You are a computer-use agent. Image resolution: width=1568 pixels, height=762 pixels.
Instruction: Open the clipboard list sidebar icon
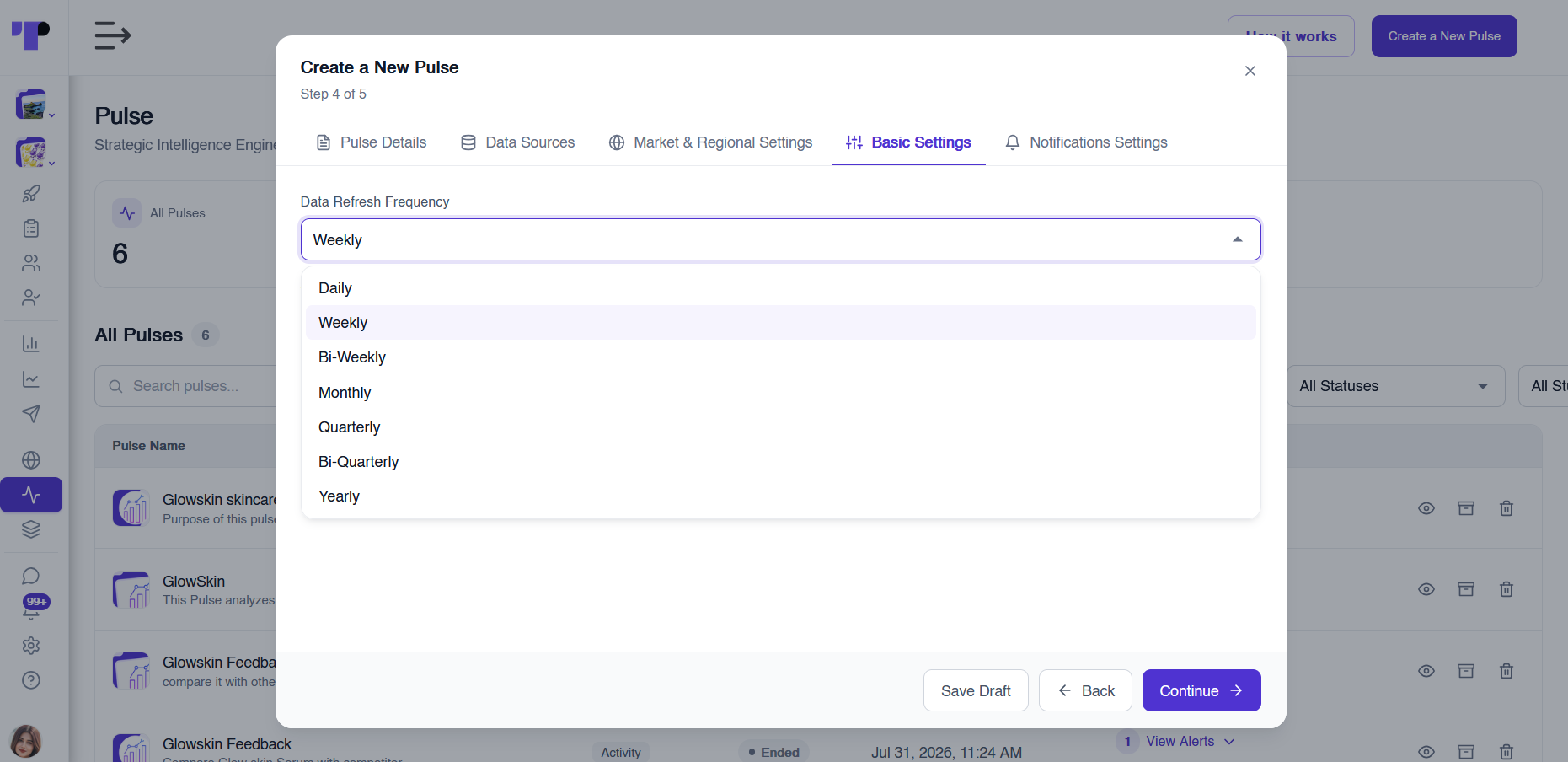31,228
